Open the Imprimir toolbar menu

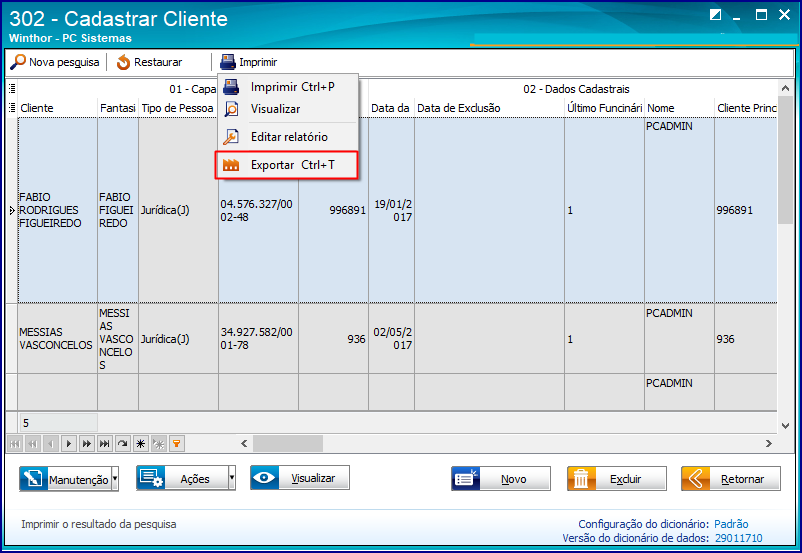[249, 62]
